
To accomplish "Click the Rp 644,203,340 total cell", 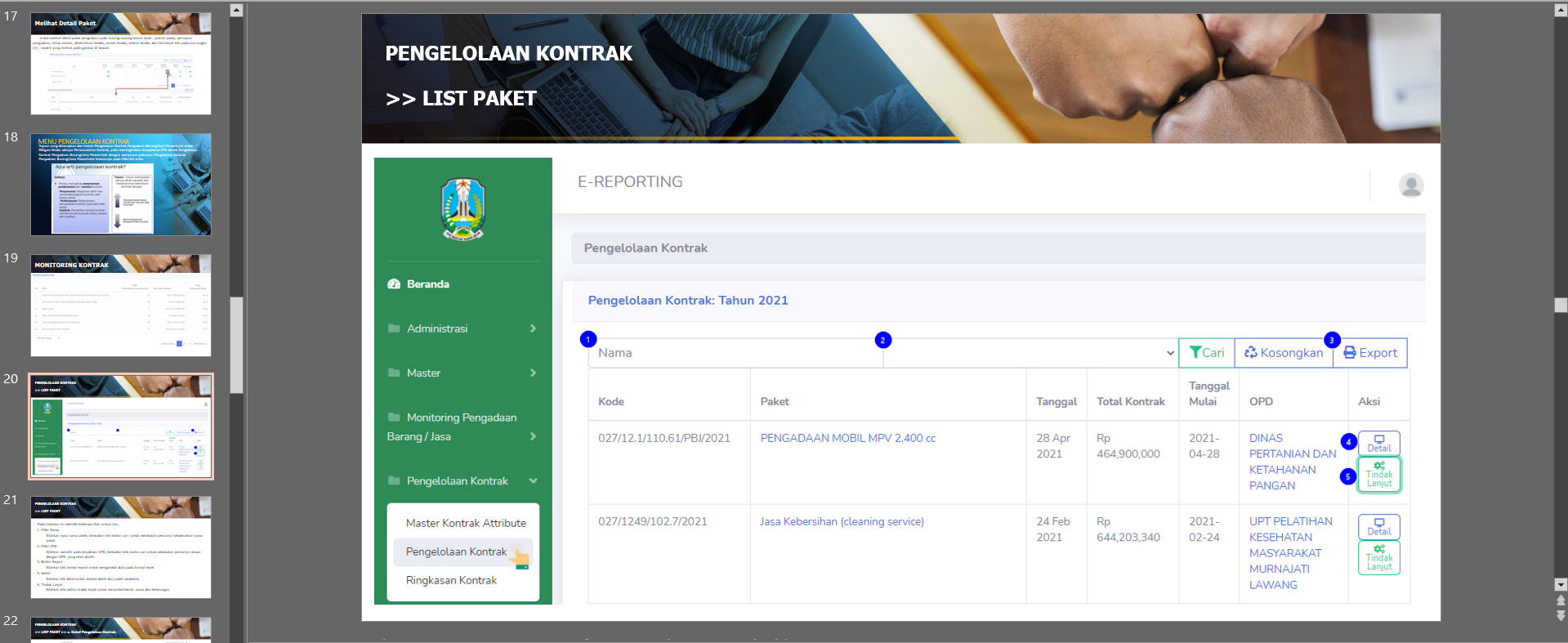I will point(1128,529).
